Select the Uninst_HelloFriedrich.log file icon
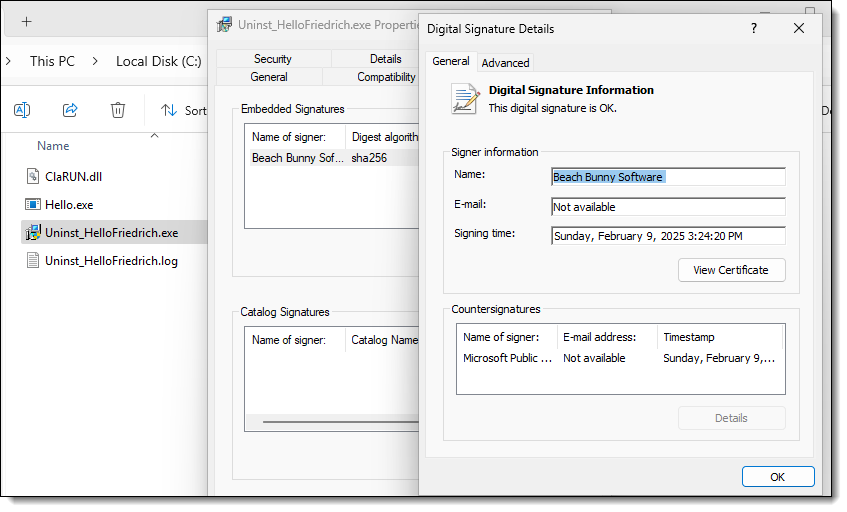 [x=33, y=260]
